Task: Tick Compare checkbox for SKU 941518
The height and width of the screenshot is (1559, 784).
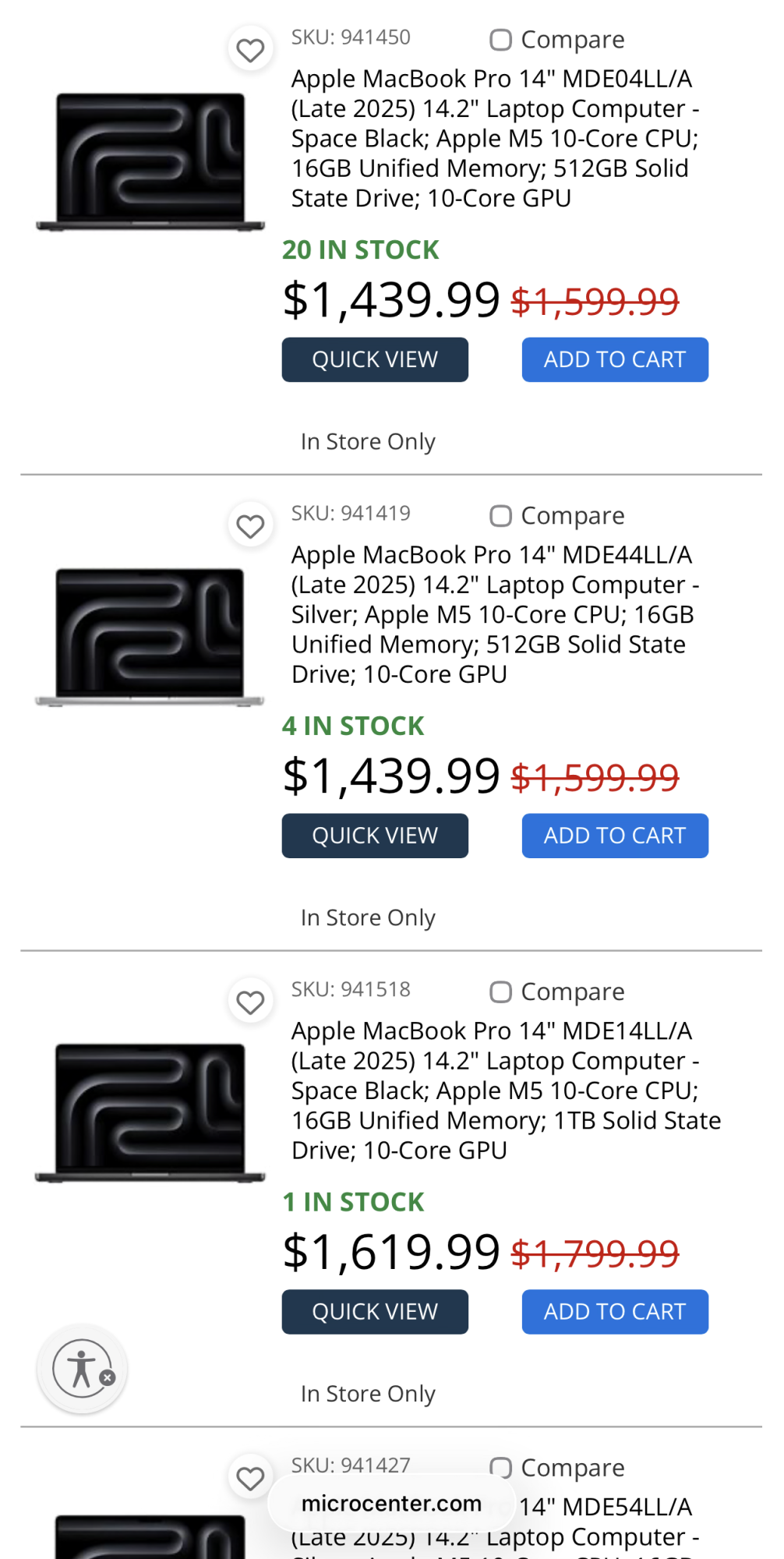Action: pos(500,992)
